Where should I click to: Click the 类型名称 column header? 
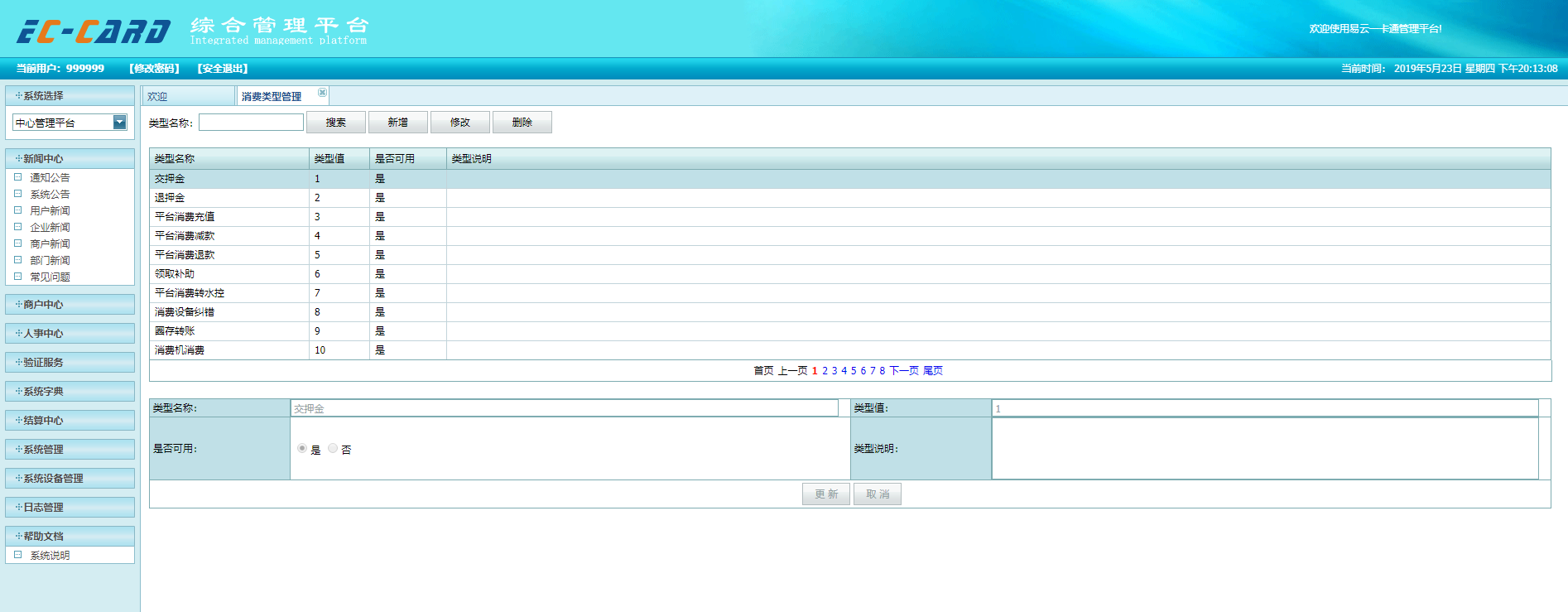pyautogui.click(x=229, y=159)
